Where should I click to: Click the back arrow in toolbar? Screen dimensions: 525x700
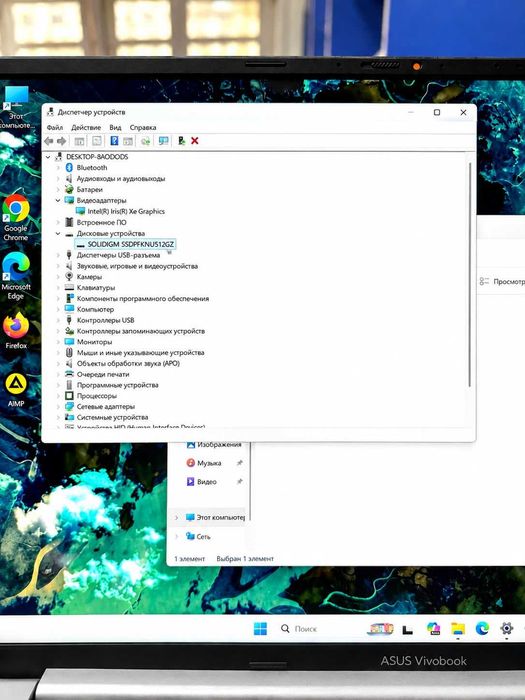pos(49,141)
